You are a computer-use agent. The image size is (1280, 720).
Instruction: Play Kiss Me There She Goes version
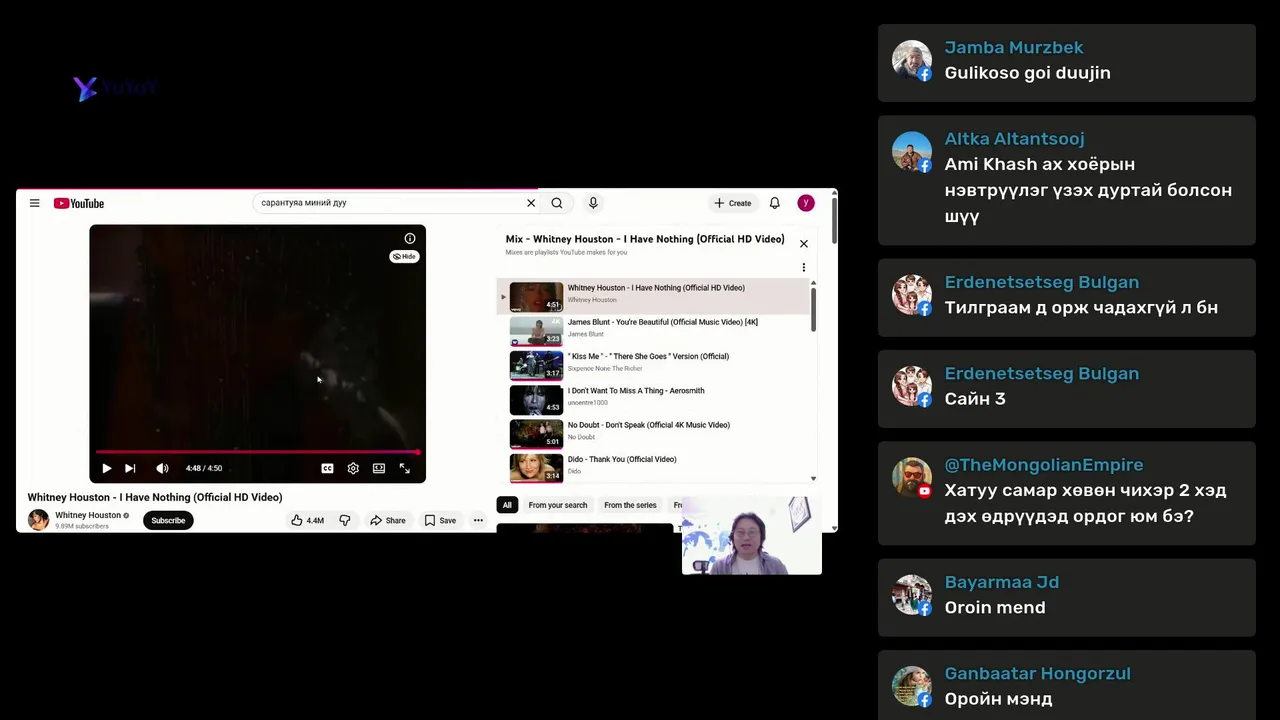pyautogui.click(x=655, y=365)
